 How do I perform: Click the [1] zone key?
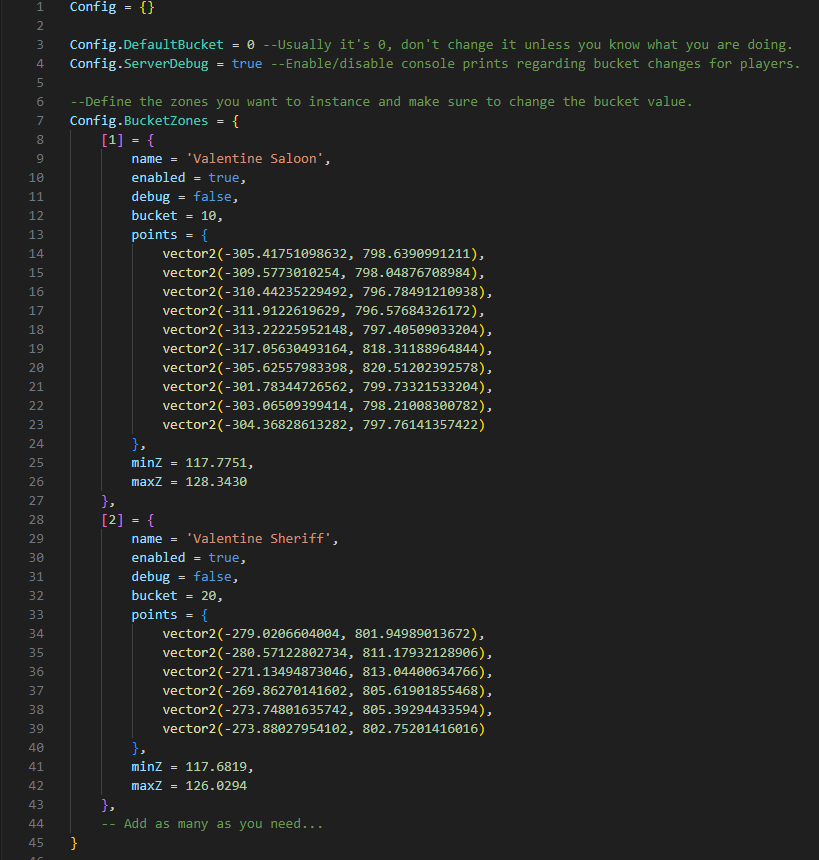click(x=111, y=139)
